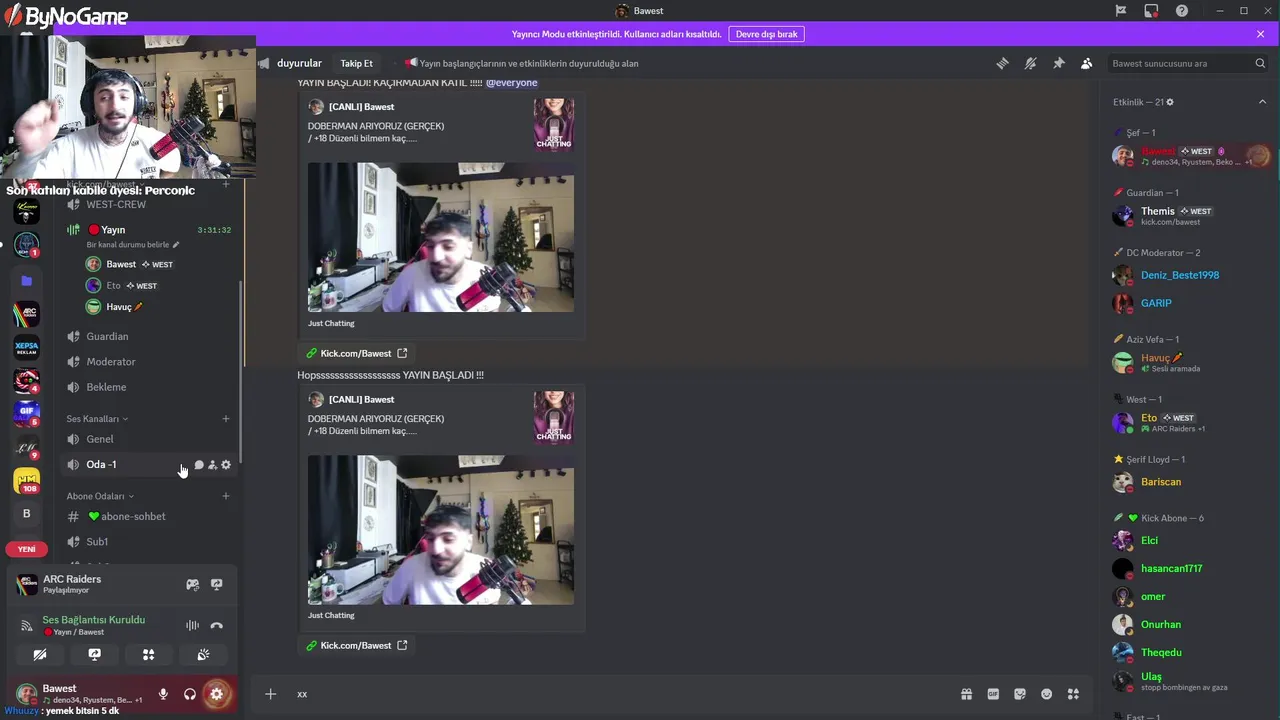
Task: Open member 'Themis' in member list
Action: 1191,215
